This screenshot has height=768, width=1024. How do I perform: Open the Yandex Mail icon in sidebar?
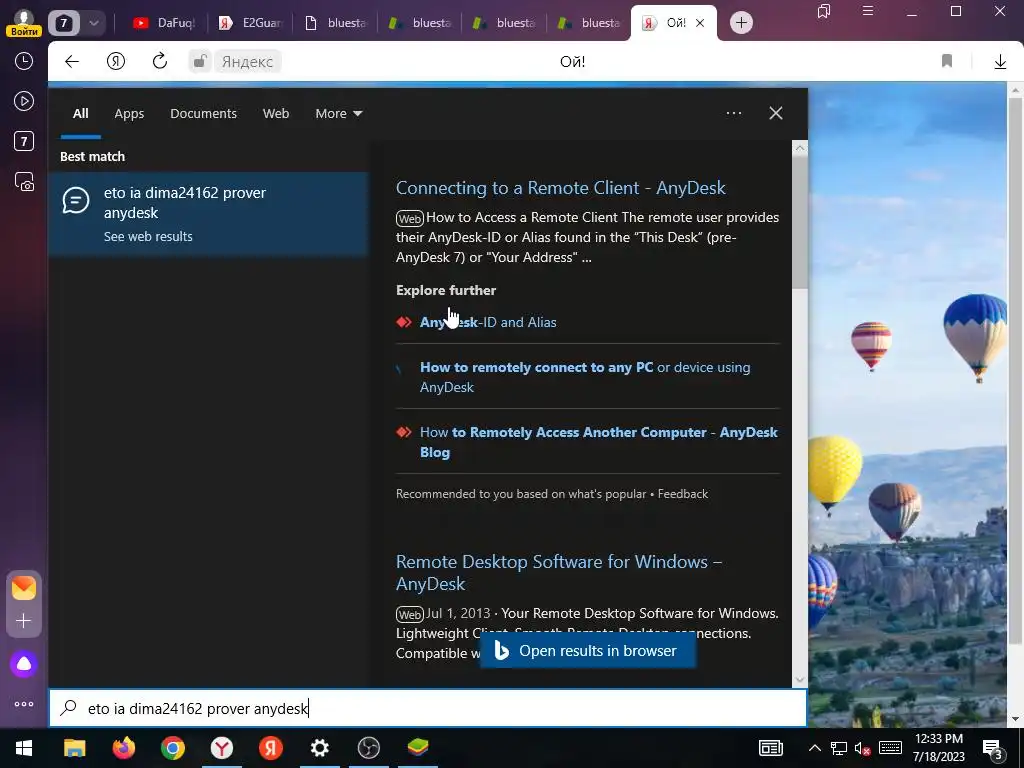[x=24, y=588]
